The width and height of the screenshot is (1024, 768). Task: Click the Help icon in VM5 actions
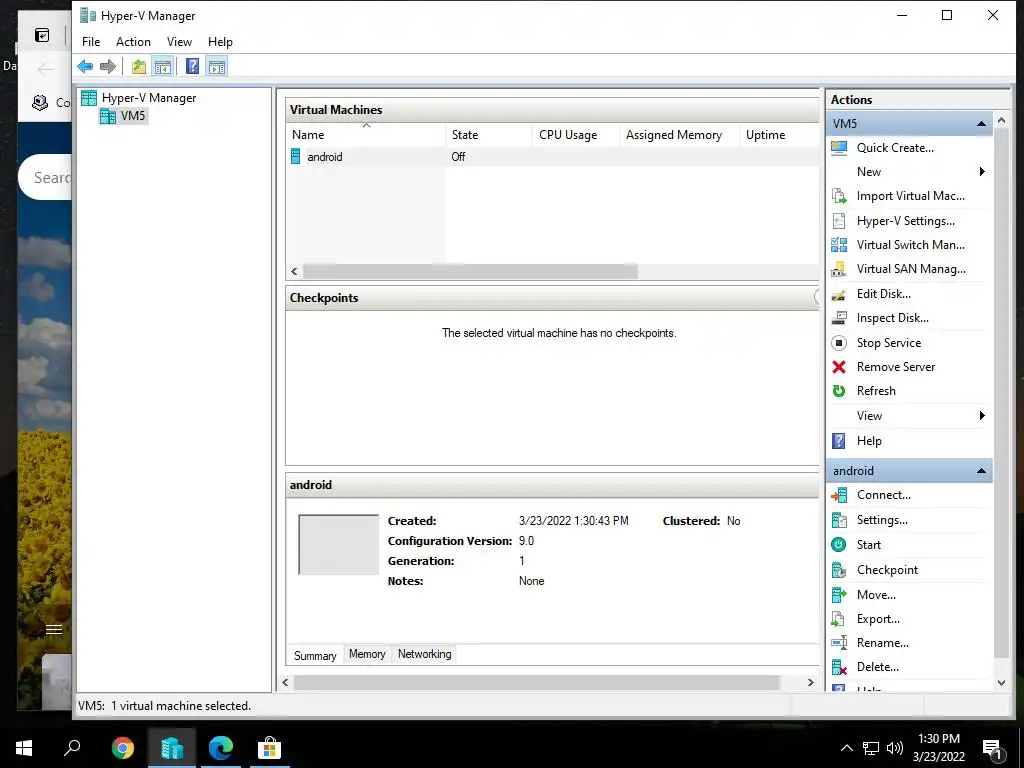[x=839, y=441]
